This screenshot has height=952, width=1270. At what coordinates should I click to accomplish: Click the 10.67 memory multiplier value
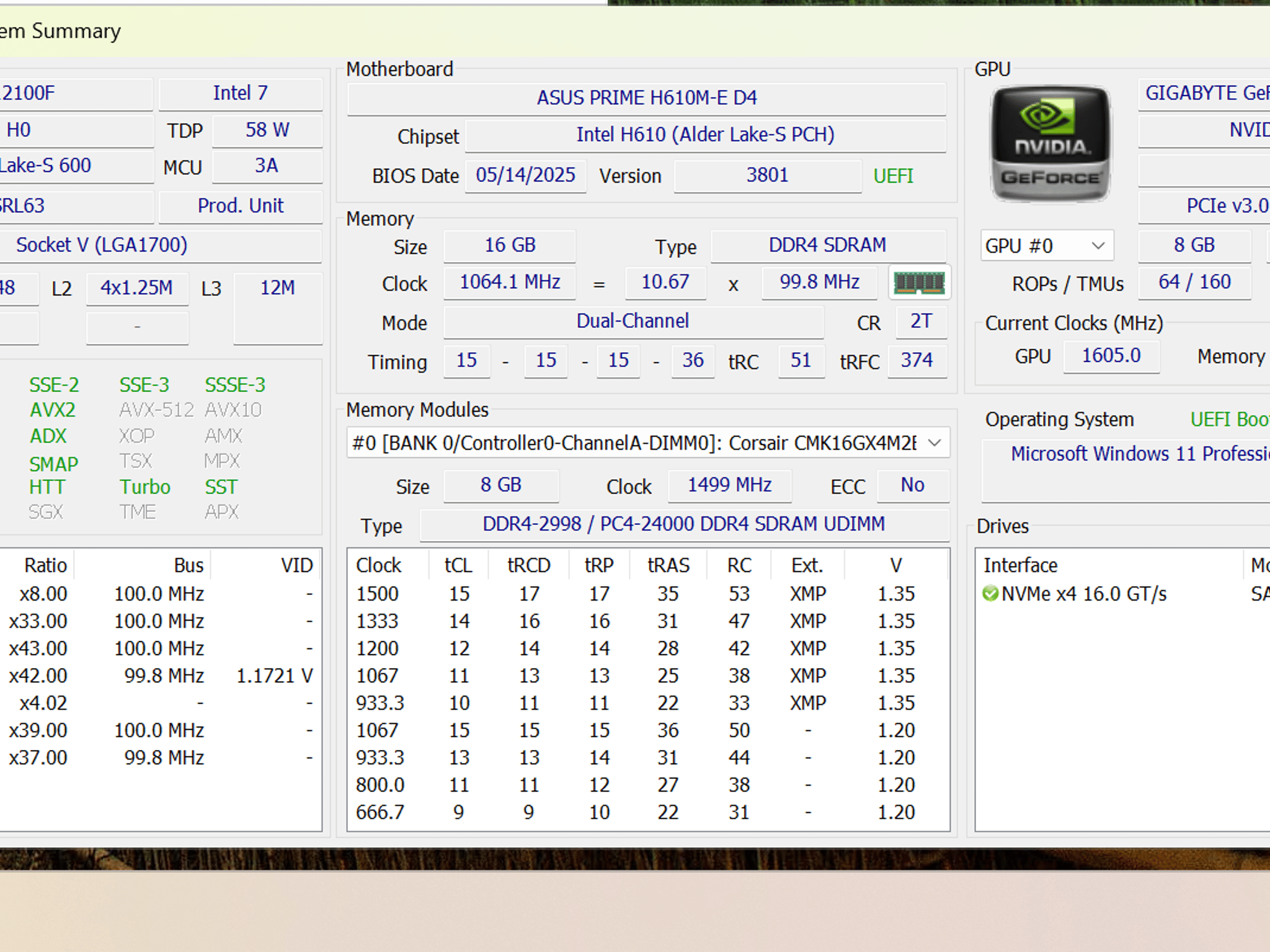(x=665, y=283)
